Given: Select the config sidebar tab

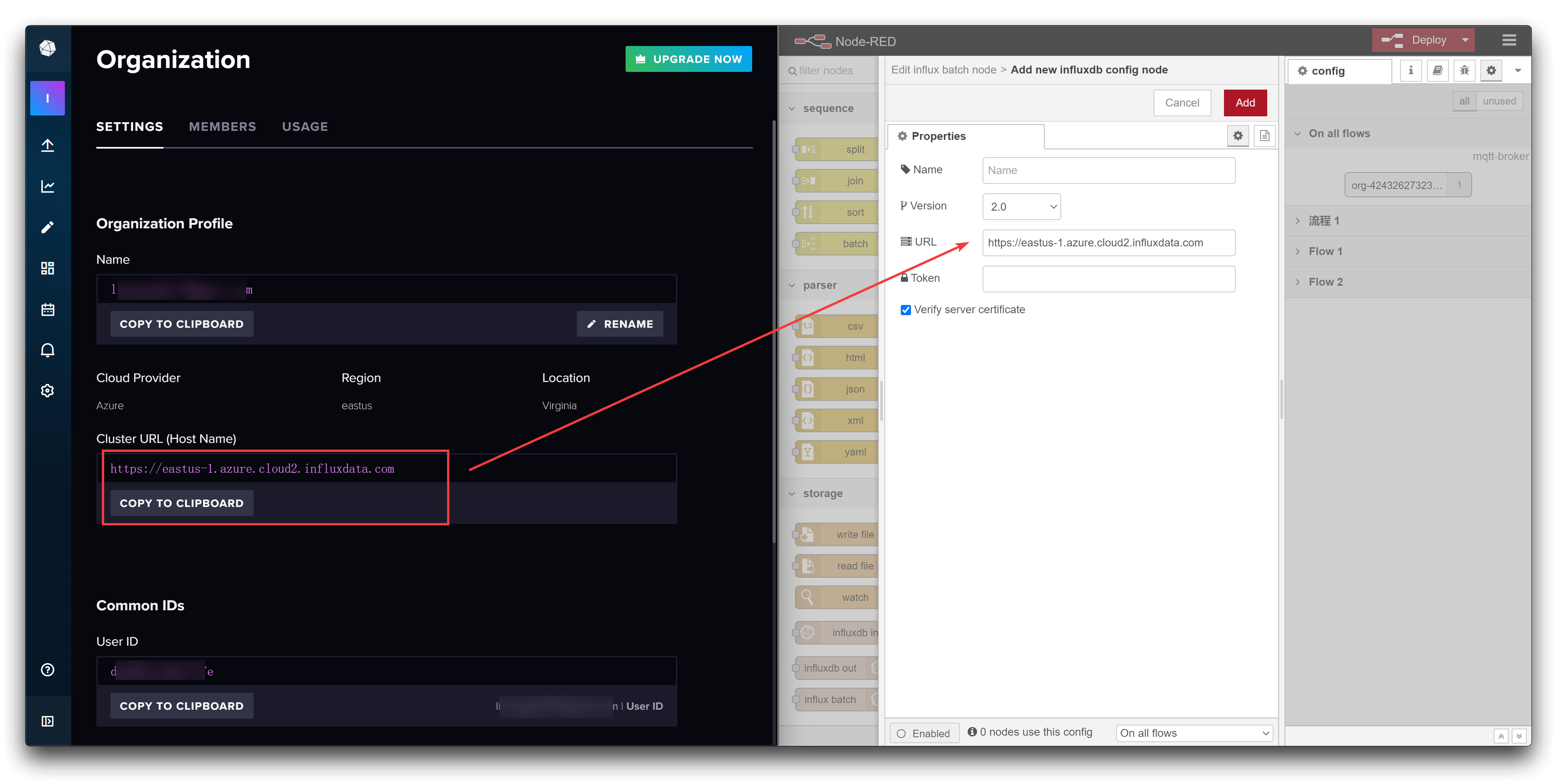Looking at the screenshot, I should click(x=1340, y=71).
